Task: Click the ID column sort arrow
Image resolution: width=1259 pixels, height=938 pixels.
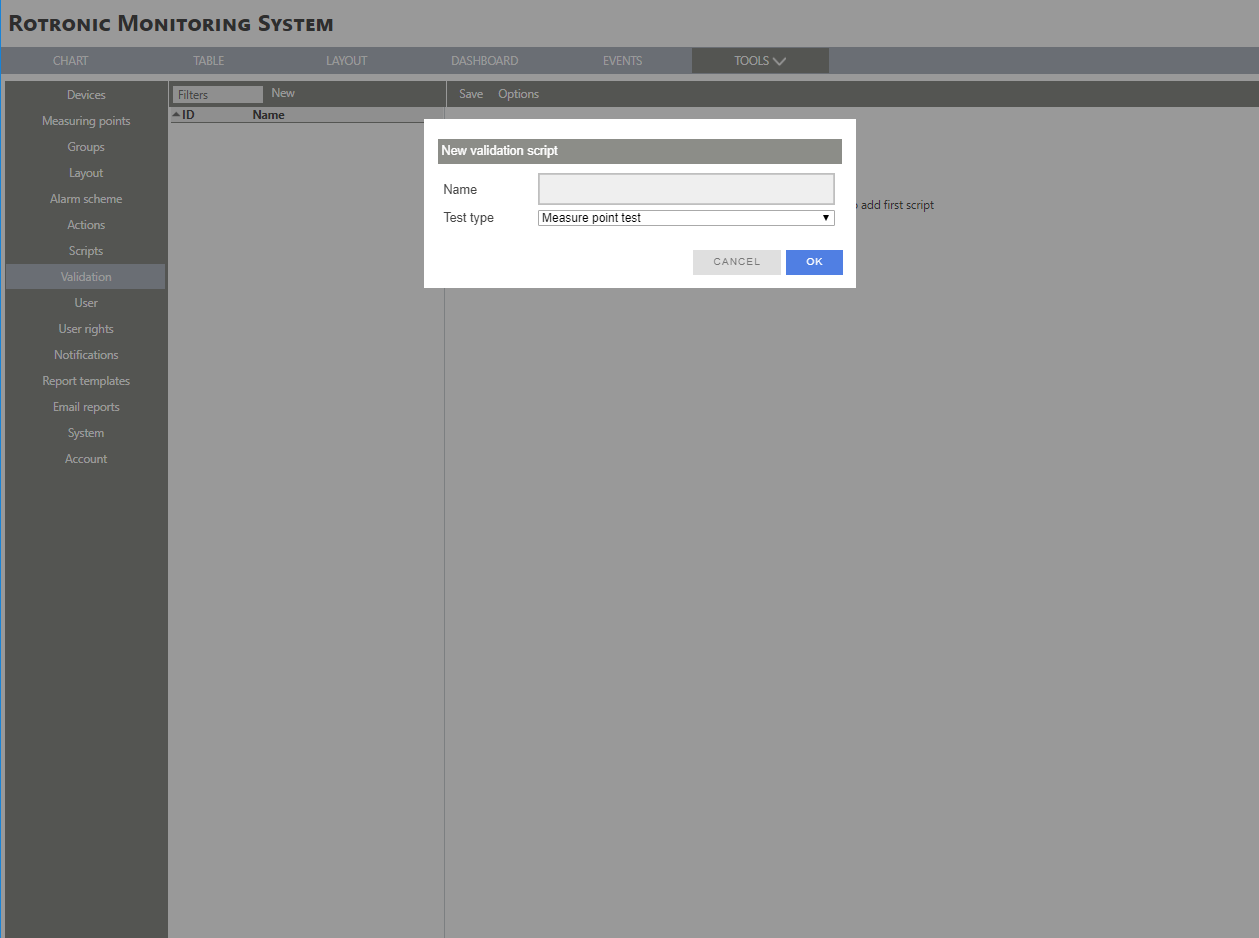Action: pos(176,115)
